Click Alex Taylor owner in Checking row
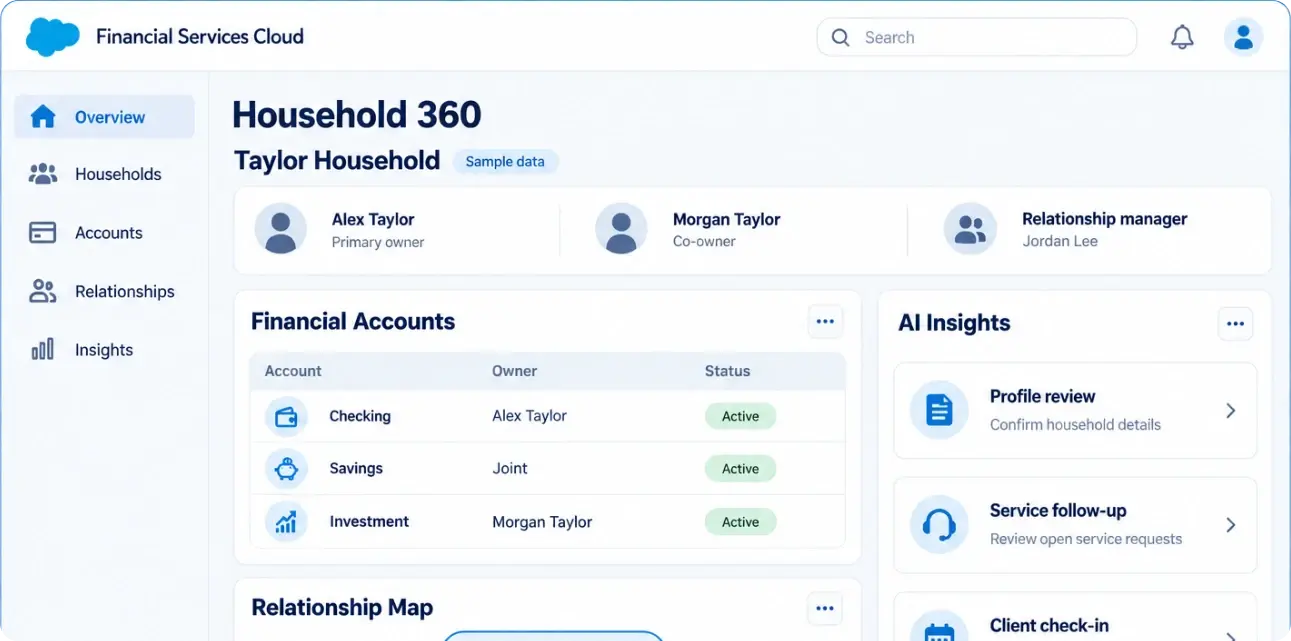This screenshot has width=1291, height=641. [x=529, y=416]
